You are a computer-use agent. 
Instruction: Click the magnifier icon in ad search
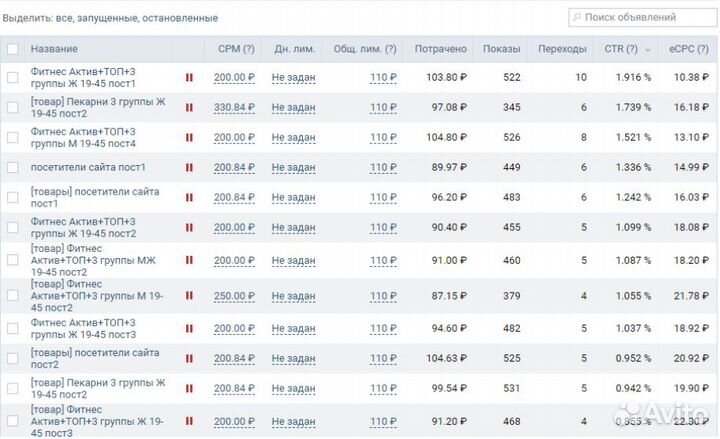pyautogui.click(x=577, y=17)
